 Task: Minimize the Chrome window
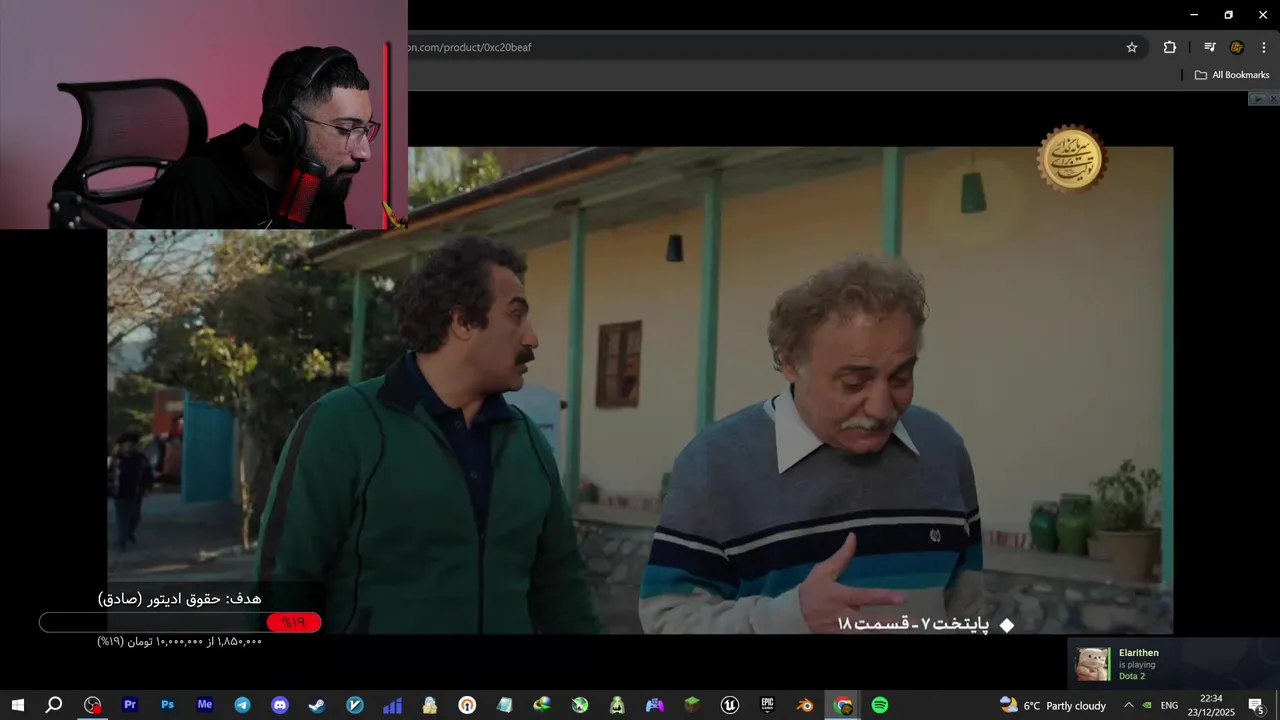(x=1194, y=15)
